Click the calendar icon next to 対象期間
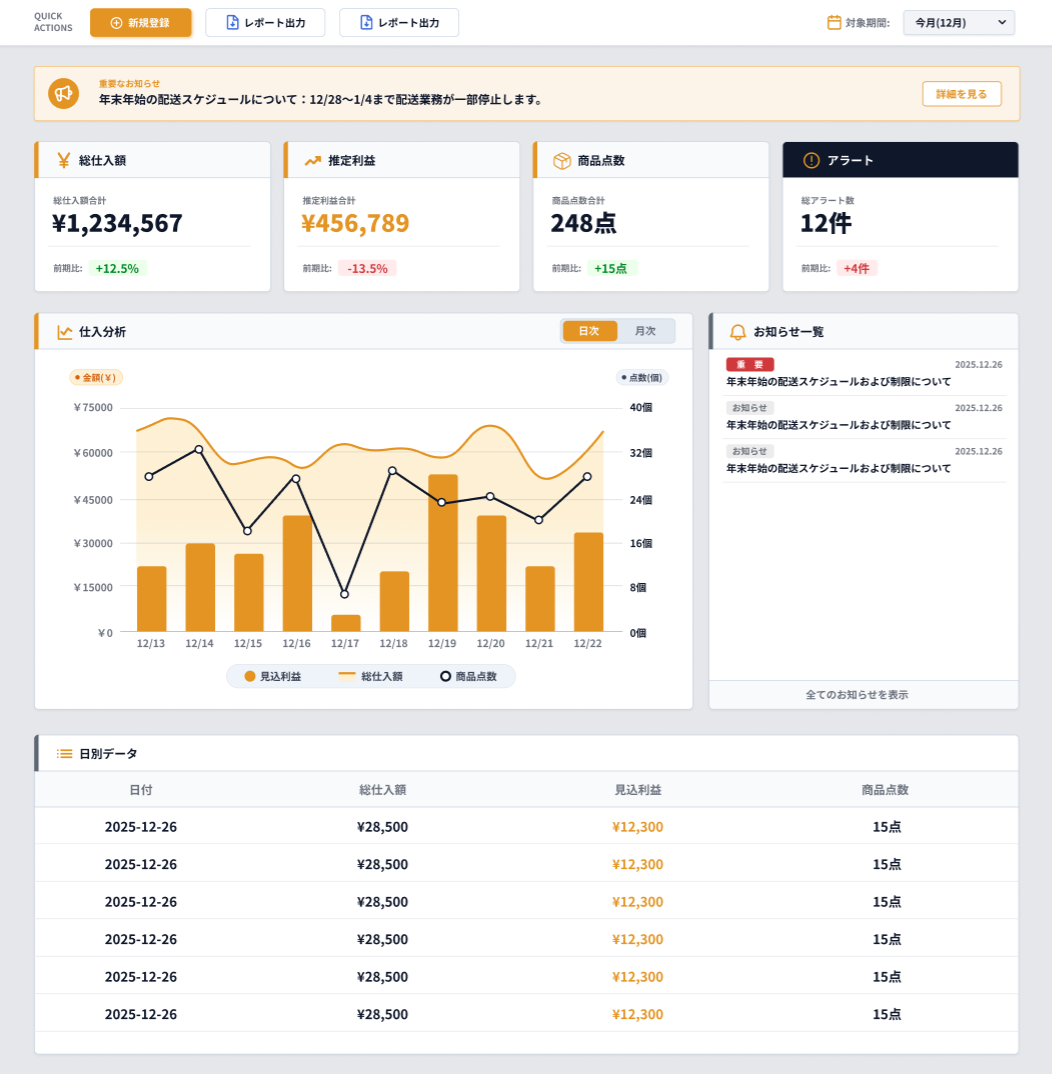Viewport: 1052px width, 1074px height. tap(834, 22)
